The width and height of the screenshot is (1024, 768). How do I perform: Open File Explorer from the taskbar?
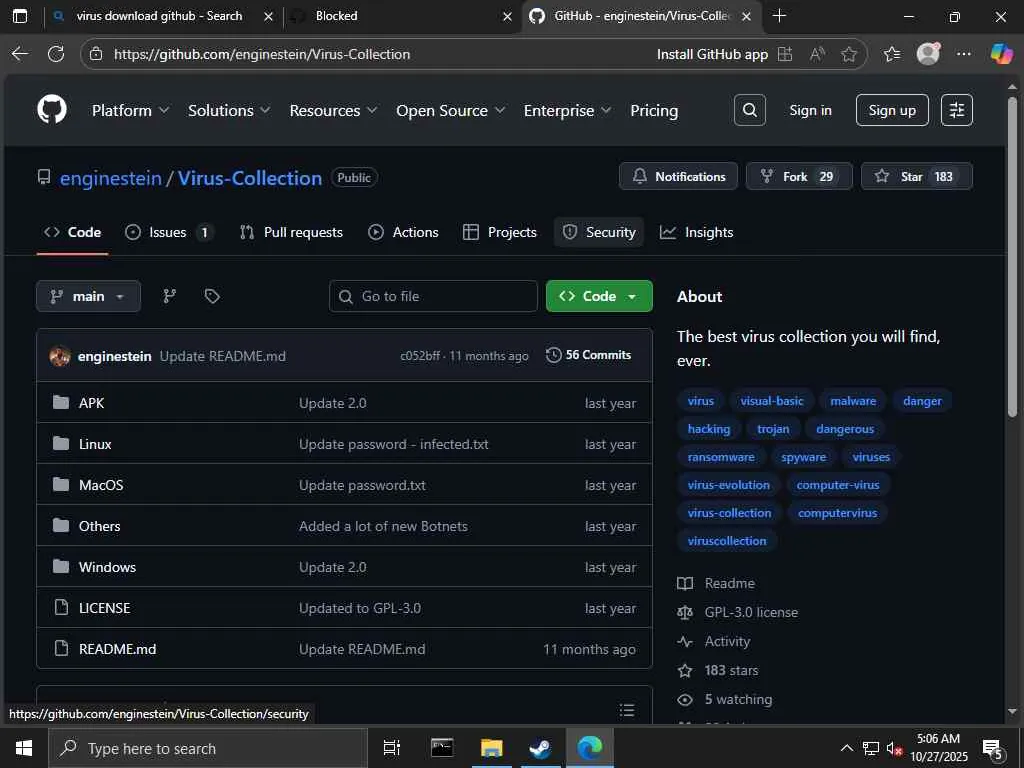(491, 748)
